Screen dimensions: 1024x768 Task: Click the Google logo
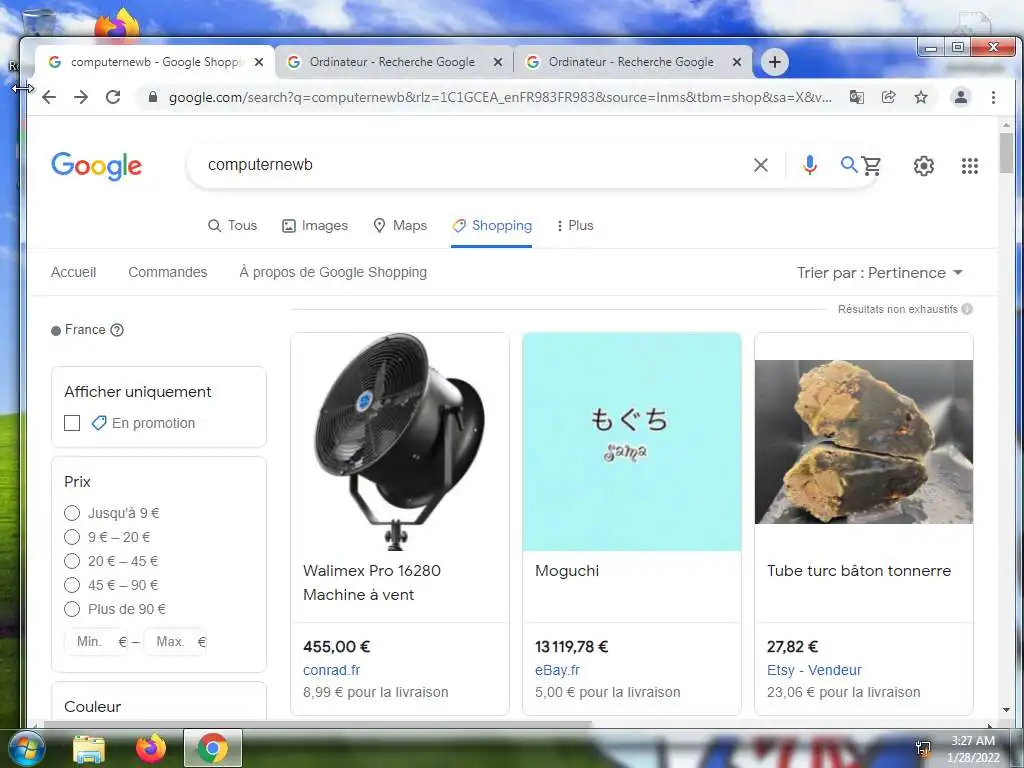pyautogui.click(x=97, y=166)
